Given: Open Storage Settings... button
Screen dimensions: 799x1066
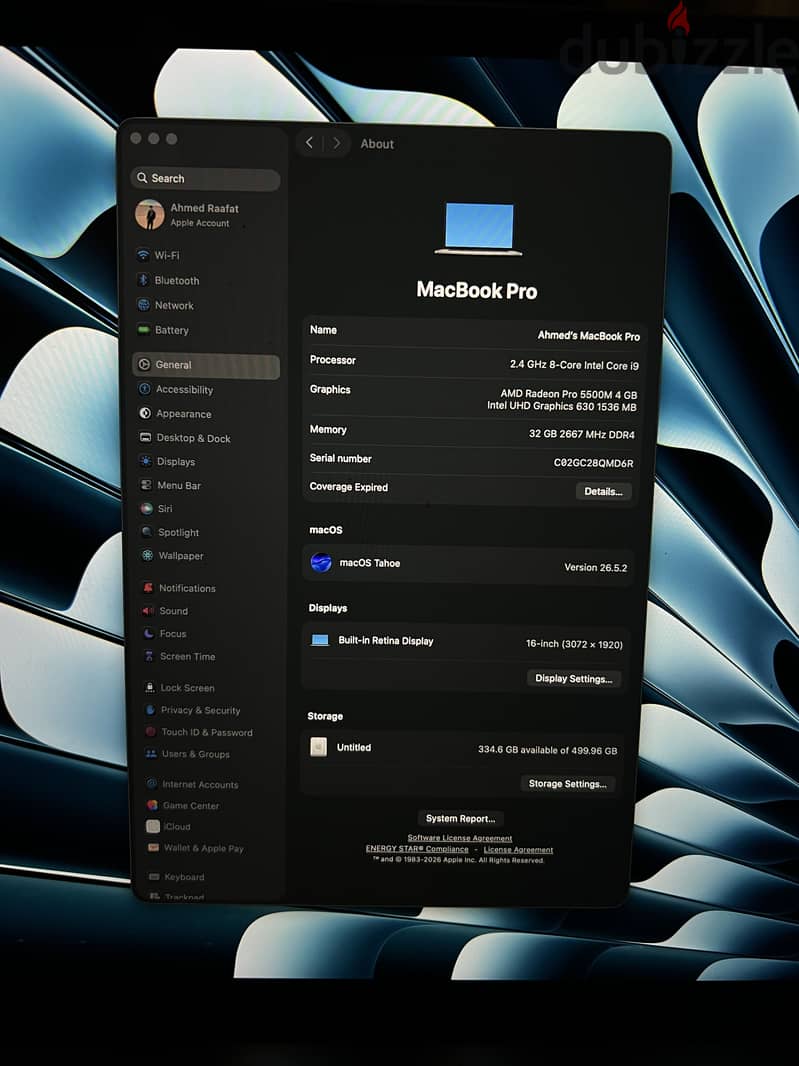Looking at the screenshot, I should (568, 784).
